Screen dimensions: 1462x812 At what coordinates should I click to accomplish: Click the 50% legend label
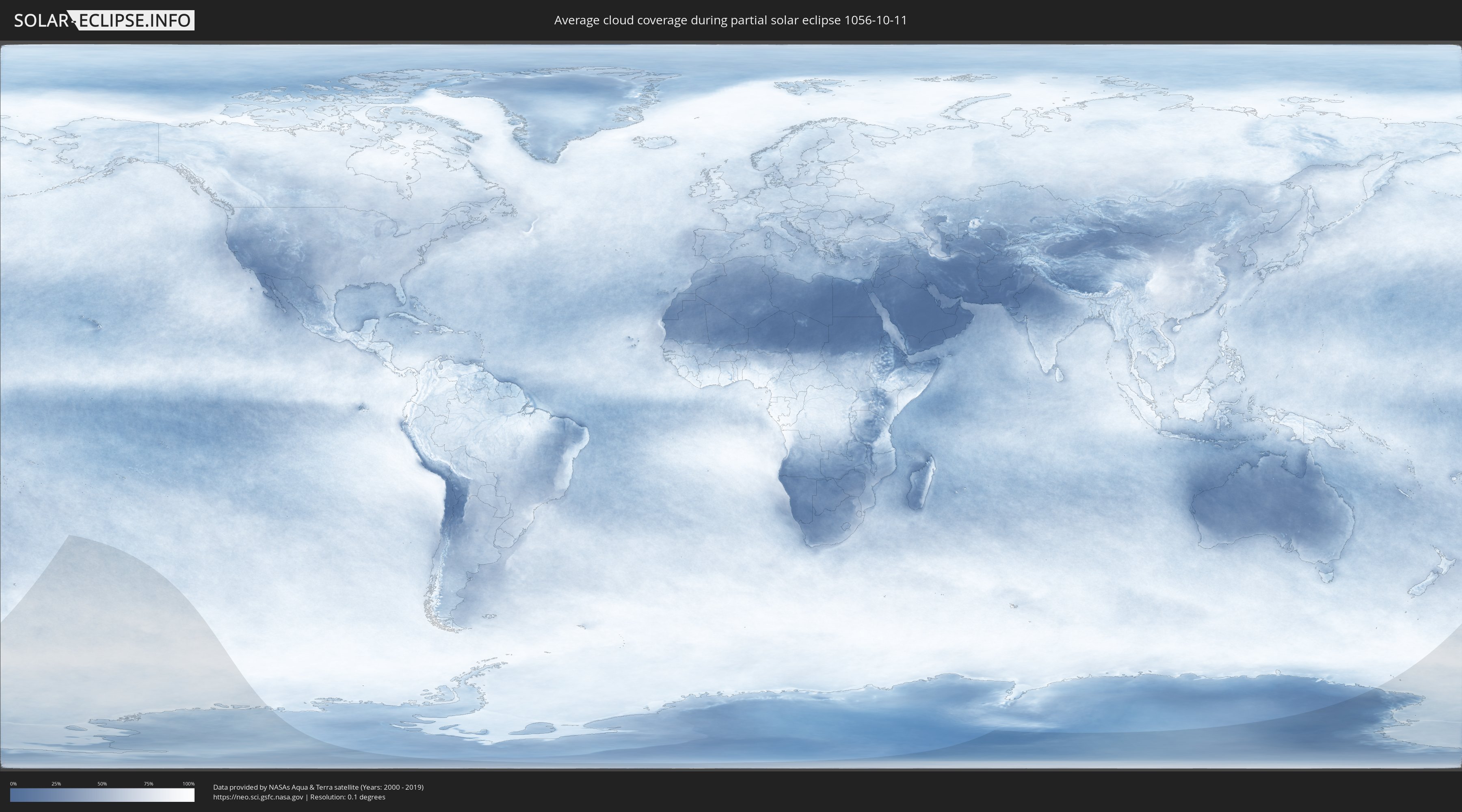click(x=102, y=784)
